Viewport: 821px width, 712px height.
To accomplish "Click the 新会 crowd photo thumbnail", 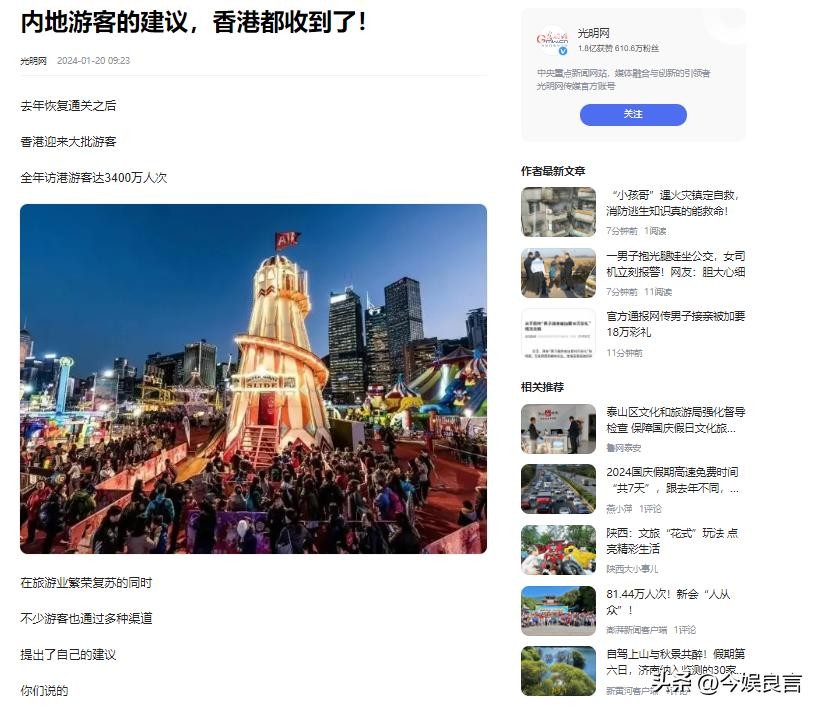I will [558, 610].
